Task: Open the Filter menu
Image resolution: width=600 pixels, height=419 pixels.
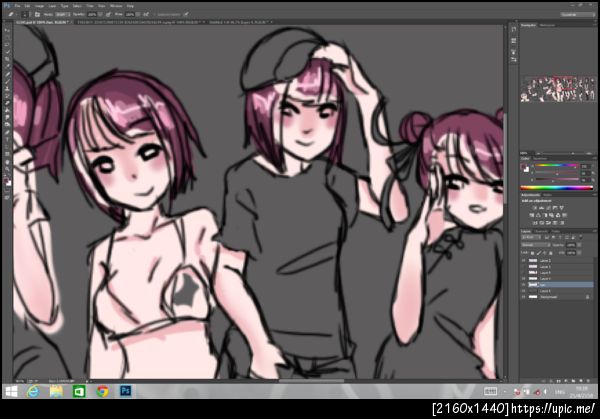Action: [90, 6]
